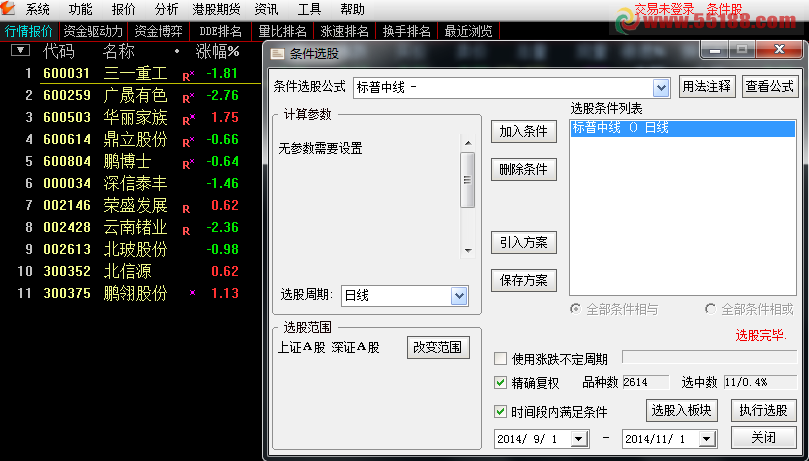Switch to the 资金驱动力 tab
This screenshot has width=809, height=461.
click(x=93, y=31)
